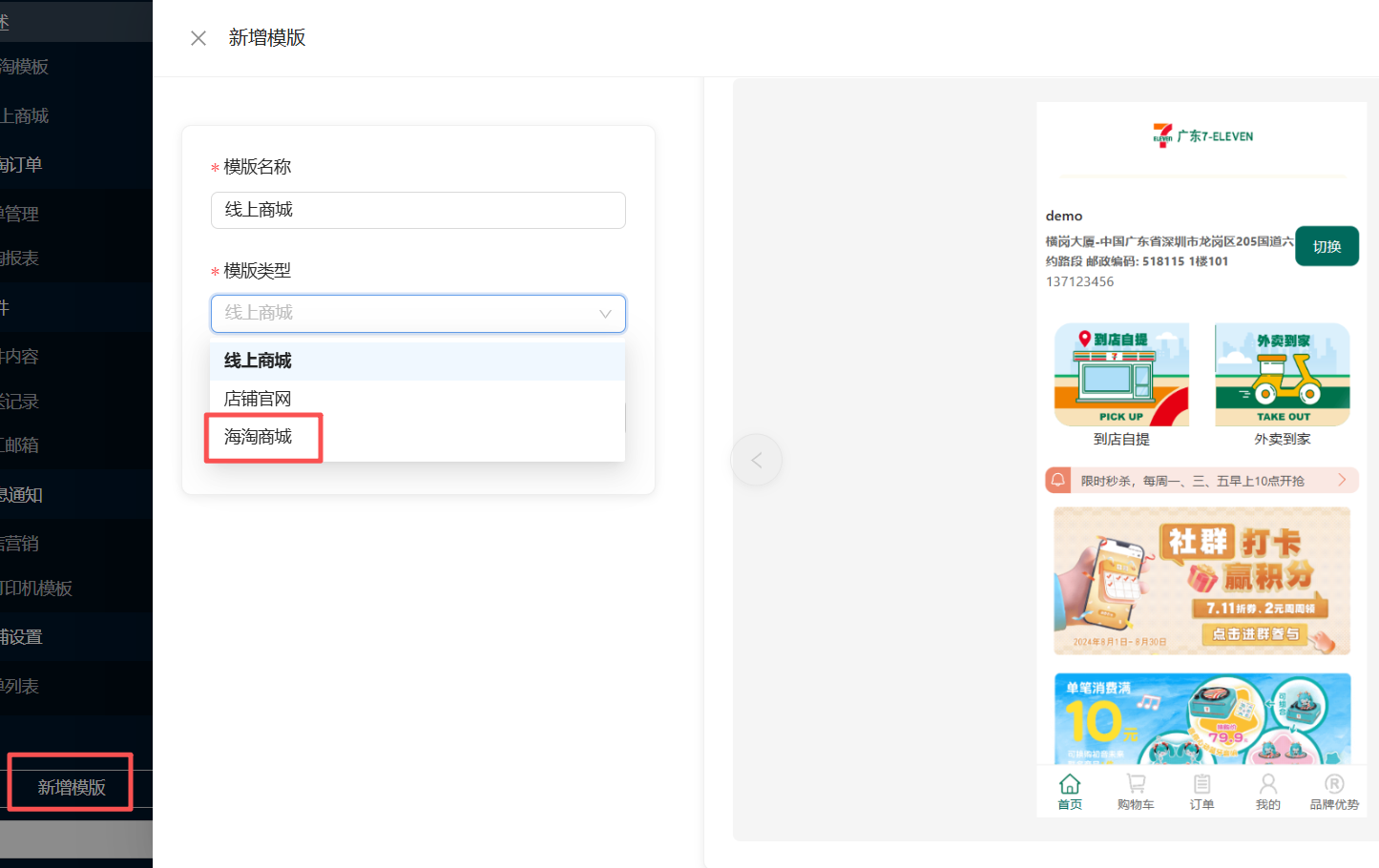Choose 线上商城 from the dropdown list
The width and height of the screenshot is (1379, 868).
click(x=259, y=362)
